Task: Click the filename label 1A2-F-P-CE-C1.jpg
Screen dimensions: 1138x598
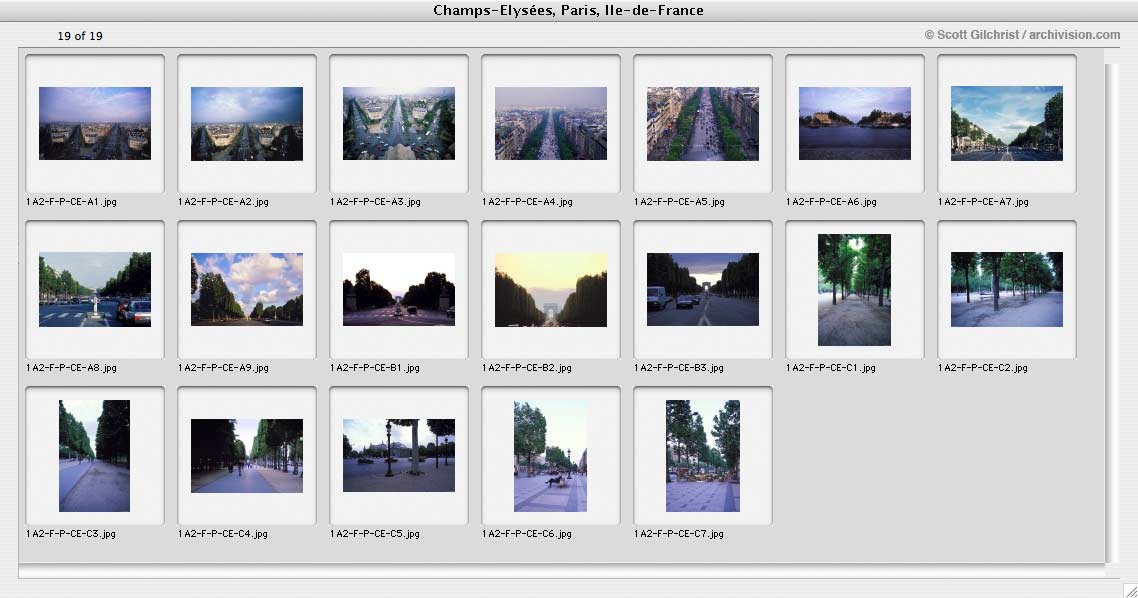Action: 831,368
